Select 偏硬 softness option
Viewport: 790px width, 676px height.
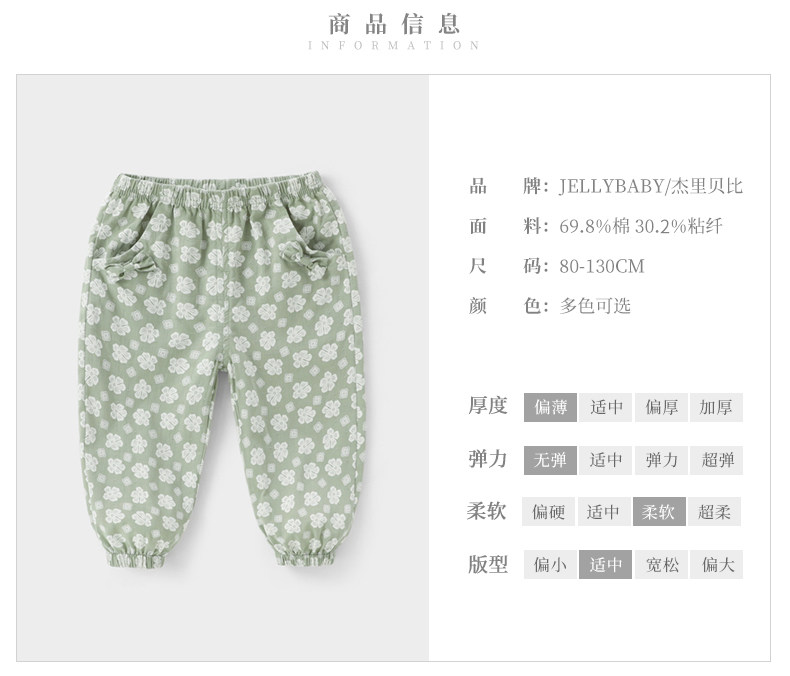click(548, 512)
